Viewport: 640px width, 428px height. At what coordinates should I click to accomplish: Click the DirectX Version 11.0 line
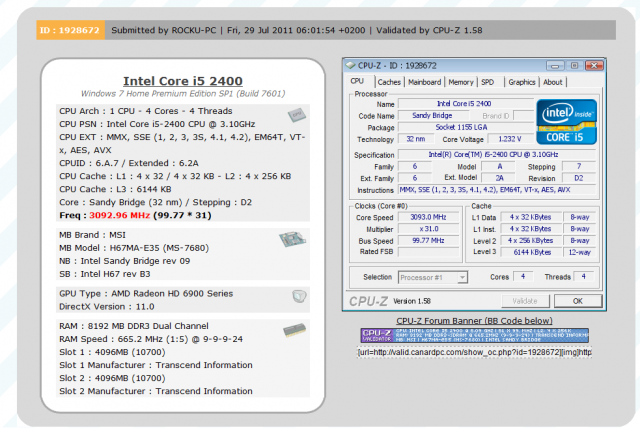coord(107,307)
